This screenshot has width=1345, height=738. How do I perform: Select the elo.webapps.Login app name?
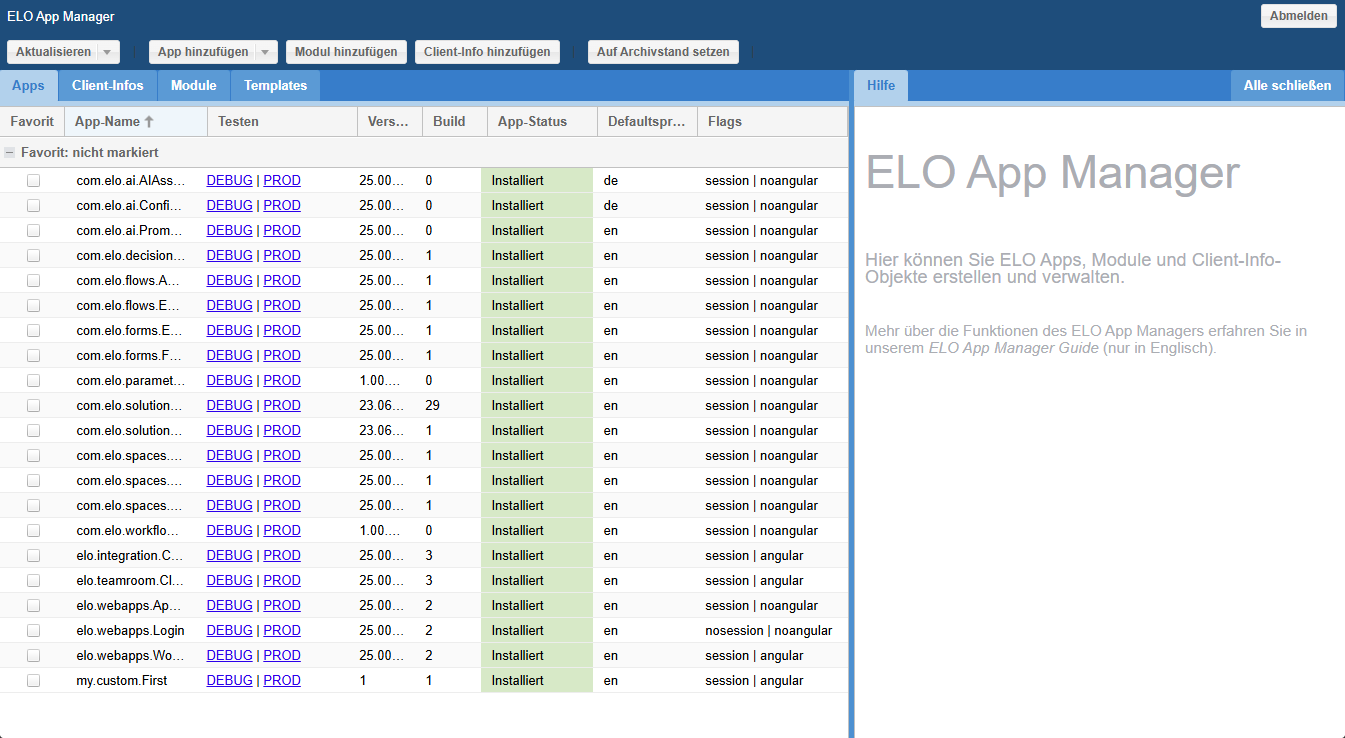130,631
